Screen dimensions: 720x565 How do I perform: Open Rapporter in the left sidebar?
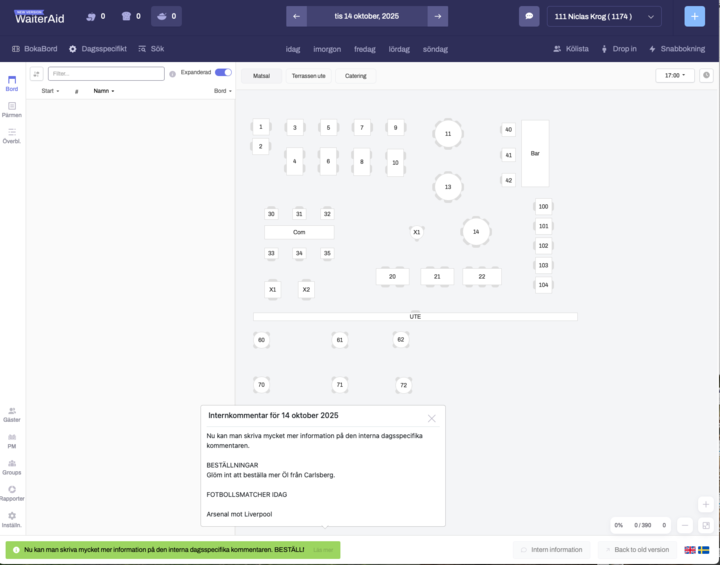click(x=12, y=492)
